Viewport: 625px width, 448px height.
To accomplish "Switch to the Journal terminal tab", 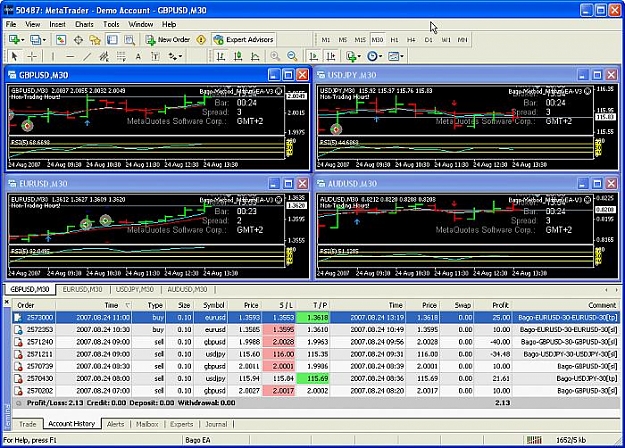I will 216,424.
